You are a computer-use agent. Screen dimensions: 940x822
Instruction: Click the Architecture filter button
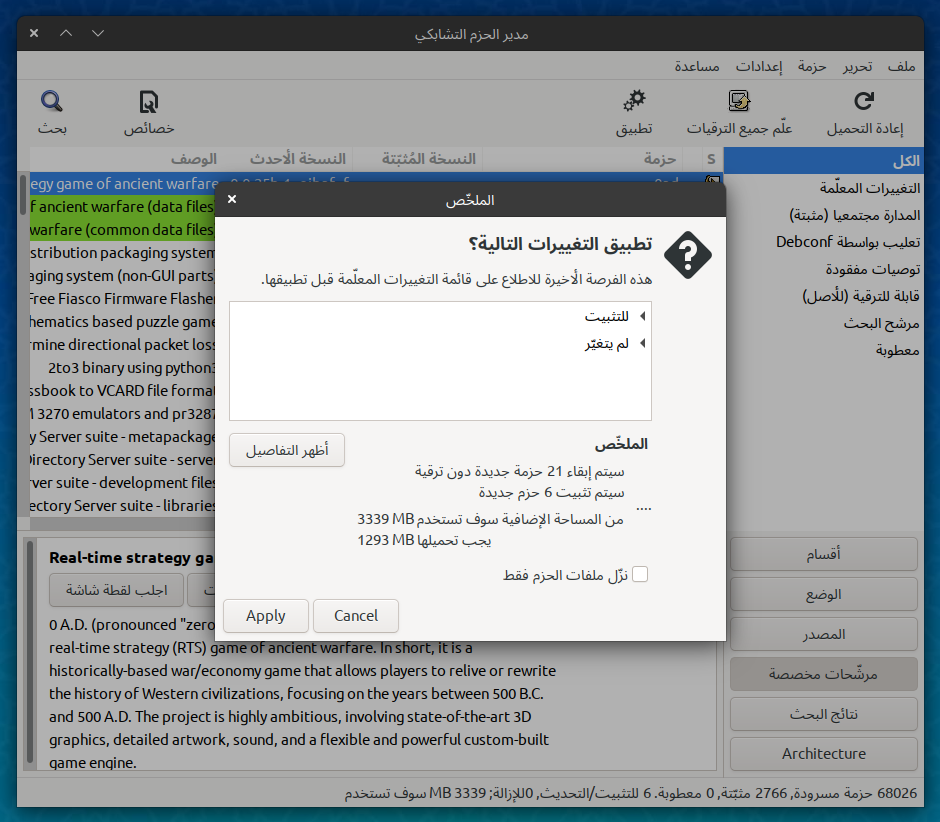824,754
